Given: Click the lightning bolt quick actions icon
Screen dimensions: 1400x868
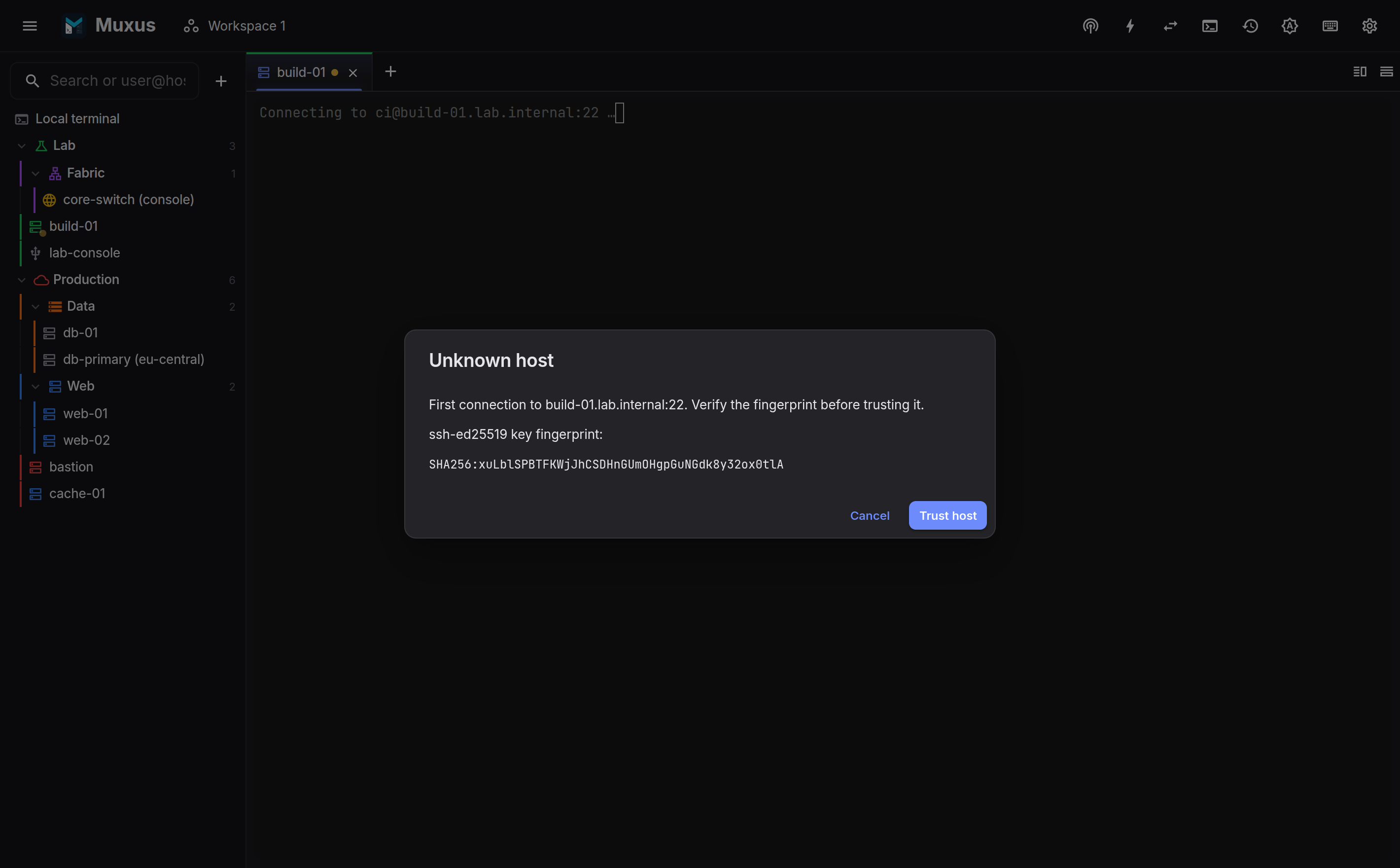Looking at the screenshot, I should tap(1130, 26).
